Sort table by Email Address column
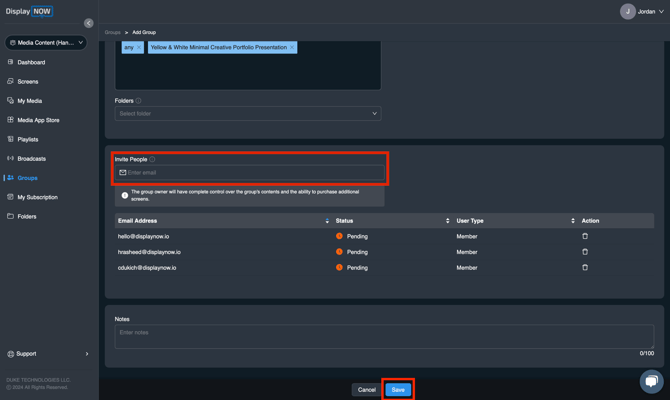Image resolution: width=670 pixels, height=400 pixels. pos(327,221)
